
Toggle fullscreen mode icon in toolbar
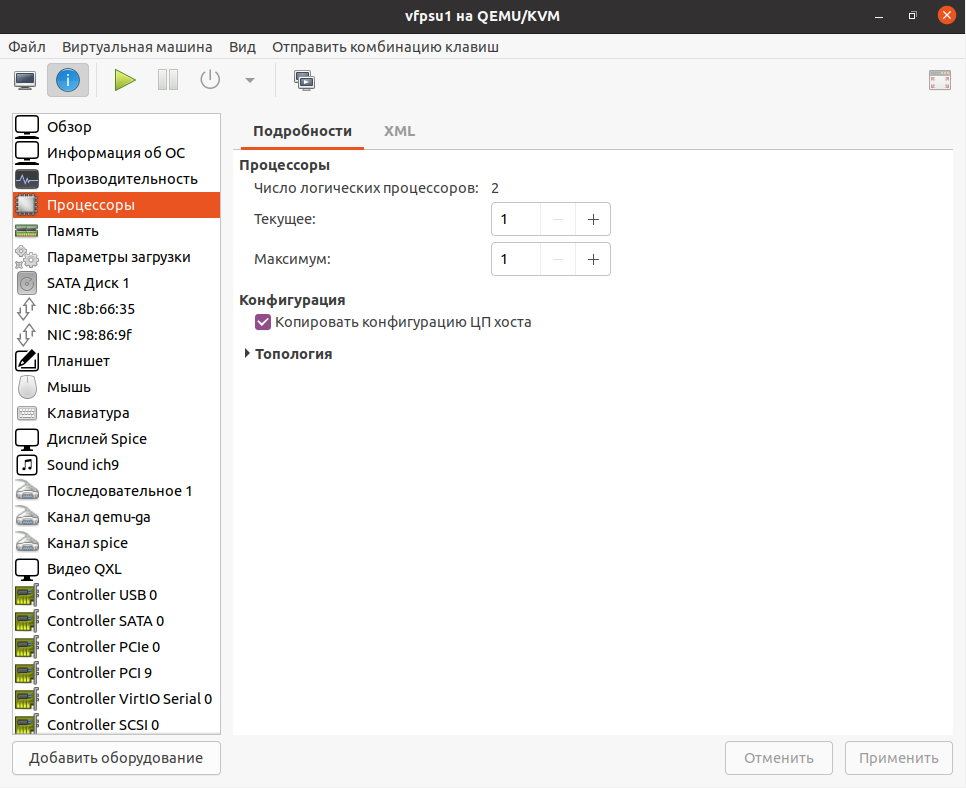(940, 80)
